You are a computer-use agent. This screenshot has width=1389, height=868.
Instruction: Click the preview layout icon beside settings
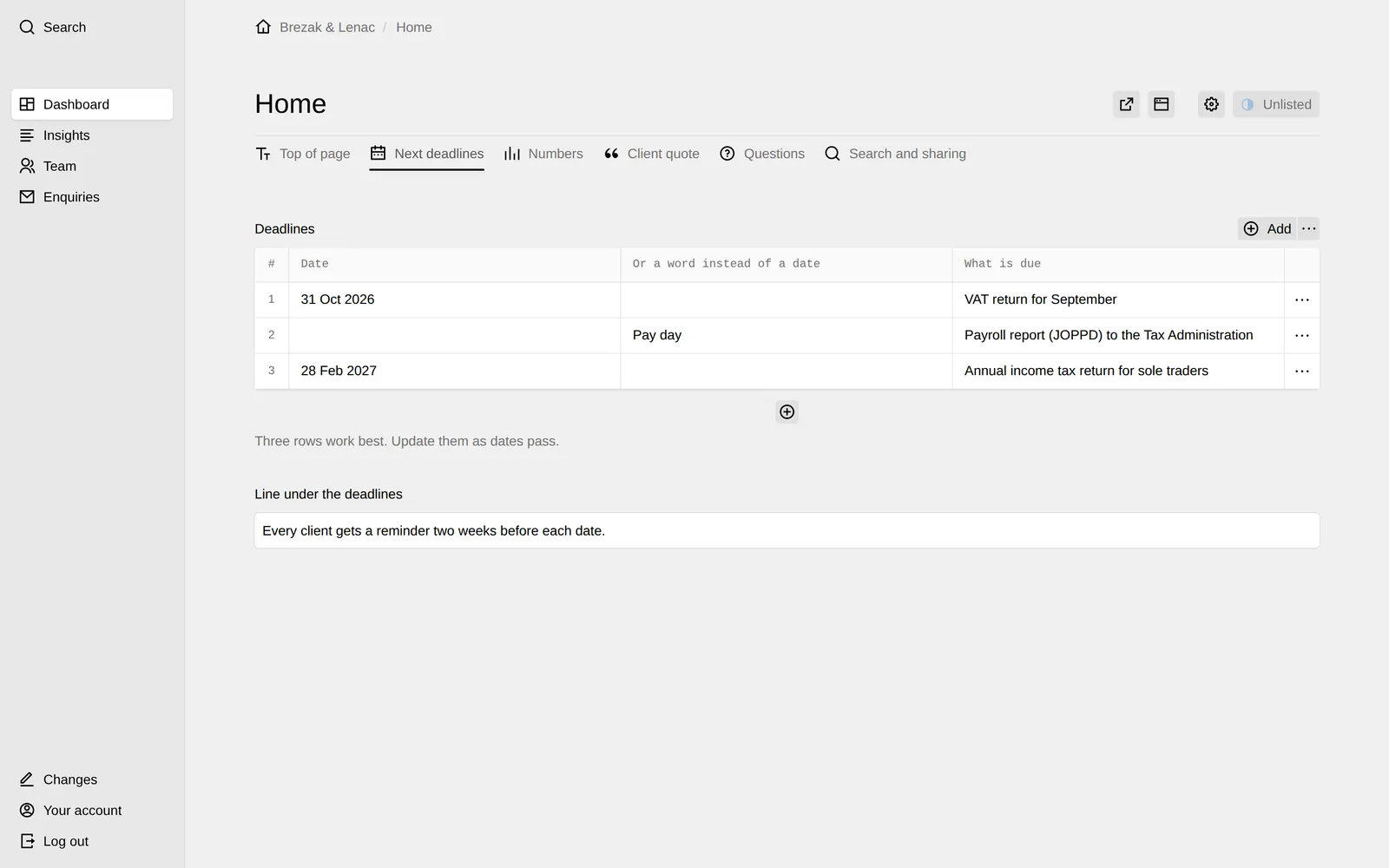(x=1161, y=104)
